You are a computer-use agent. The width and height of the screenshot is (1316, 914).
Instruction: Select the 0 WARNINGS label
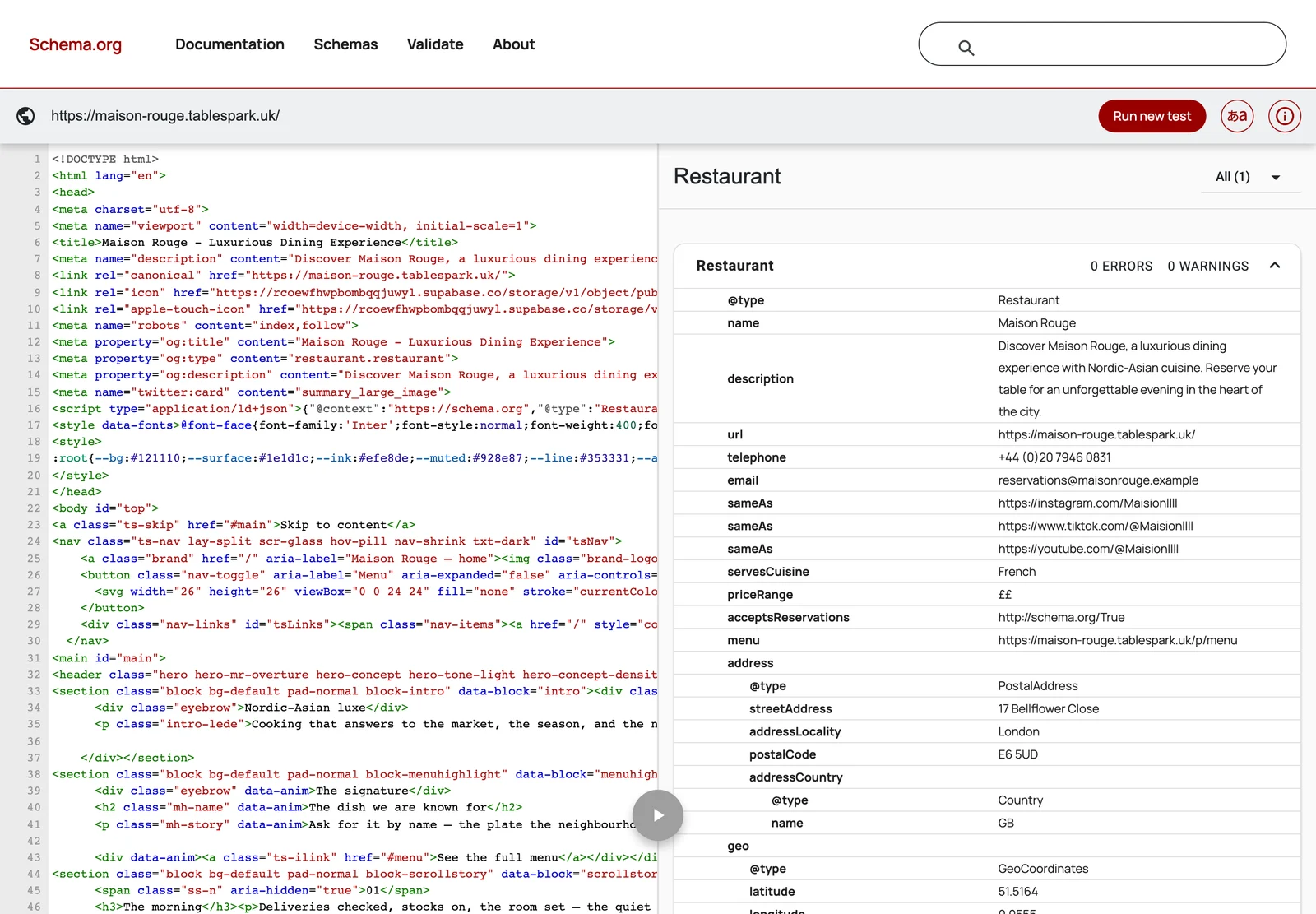(x=1207, y=266)
